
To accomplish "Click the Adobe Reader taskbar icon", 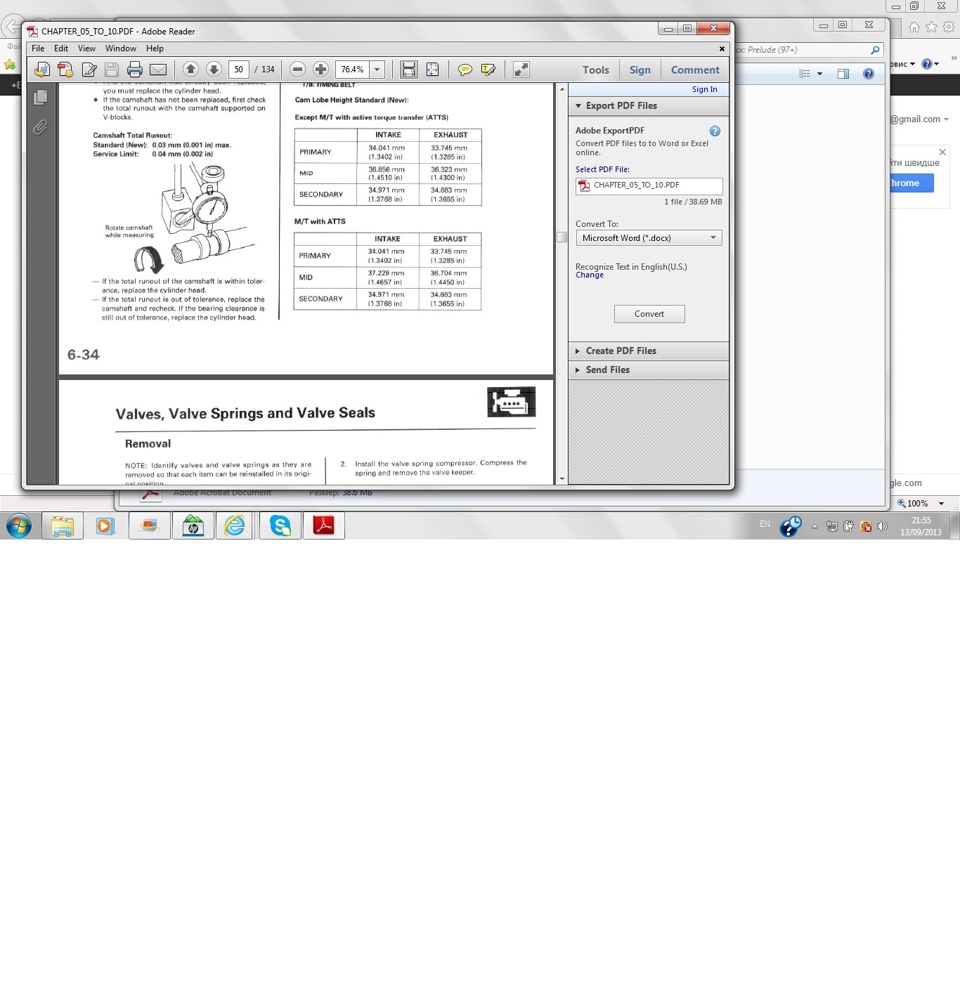I will tap(324, 526).
